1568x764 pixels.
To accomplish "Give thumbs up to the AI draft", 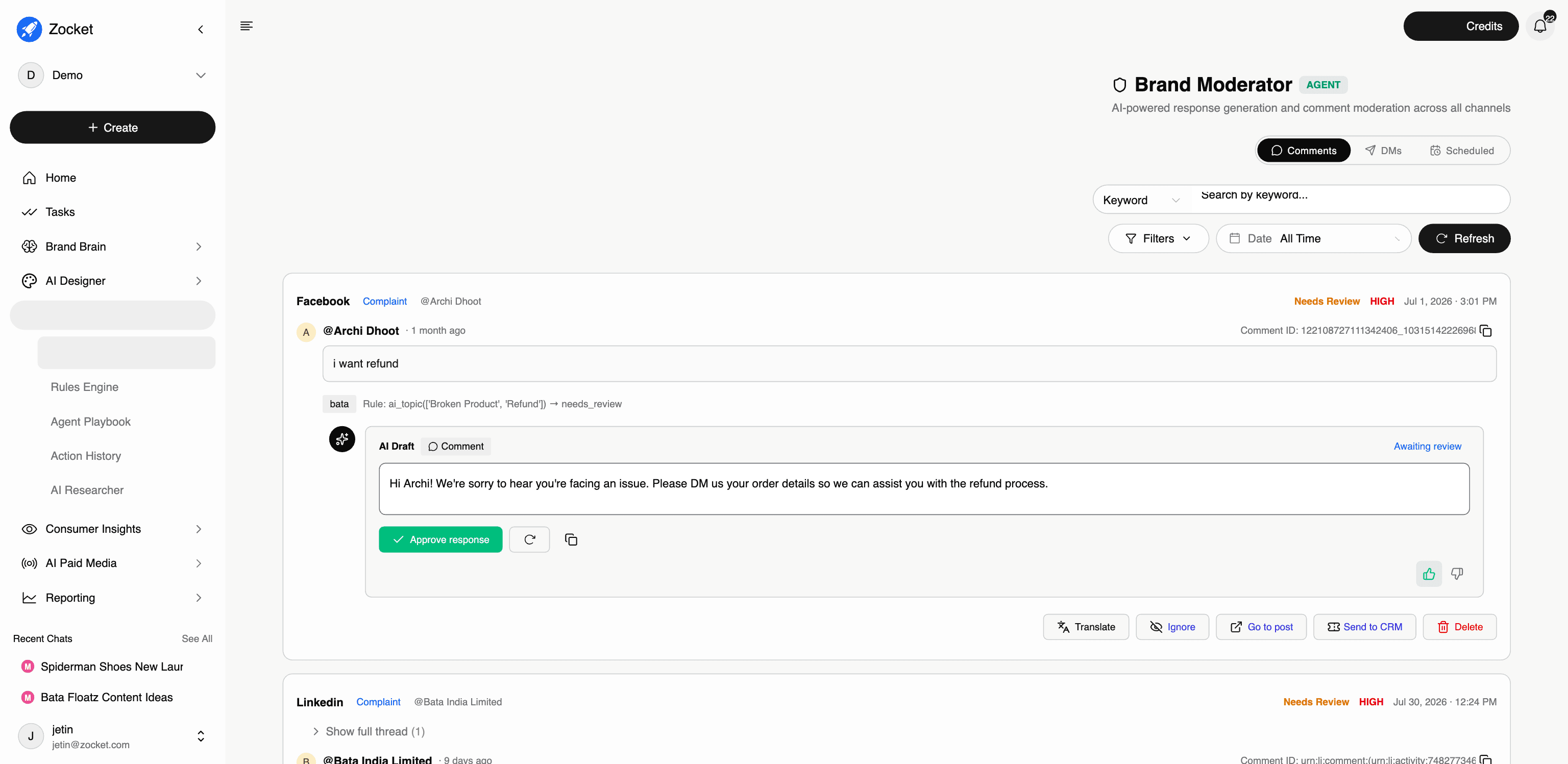I will (x=1429, y=574).
